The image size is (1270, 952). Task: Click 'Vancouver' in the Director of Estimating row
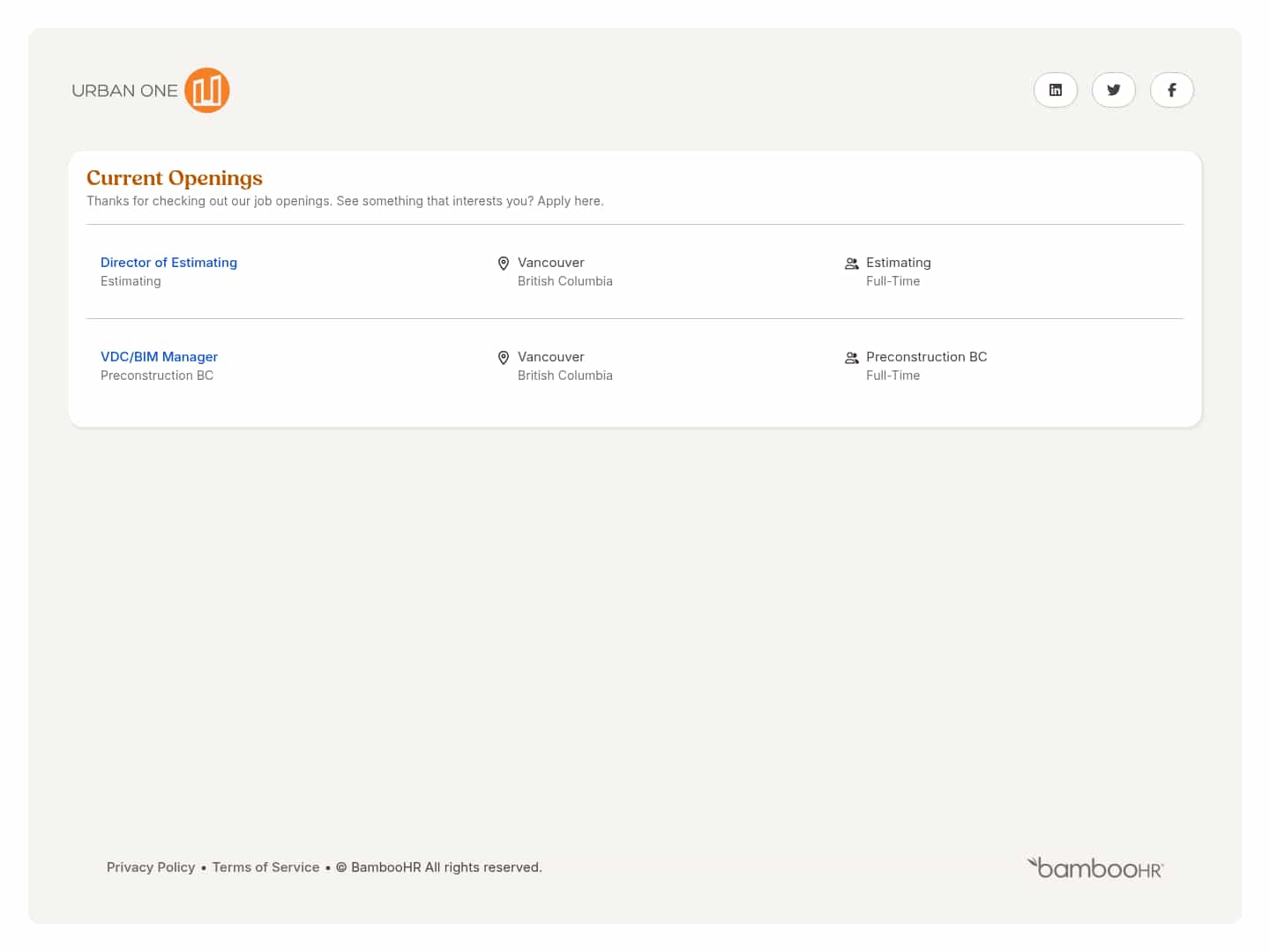pos(551,263)
